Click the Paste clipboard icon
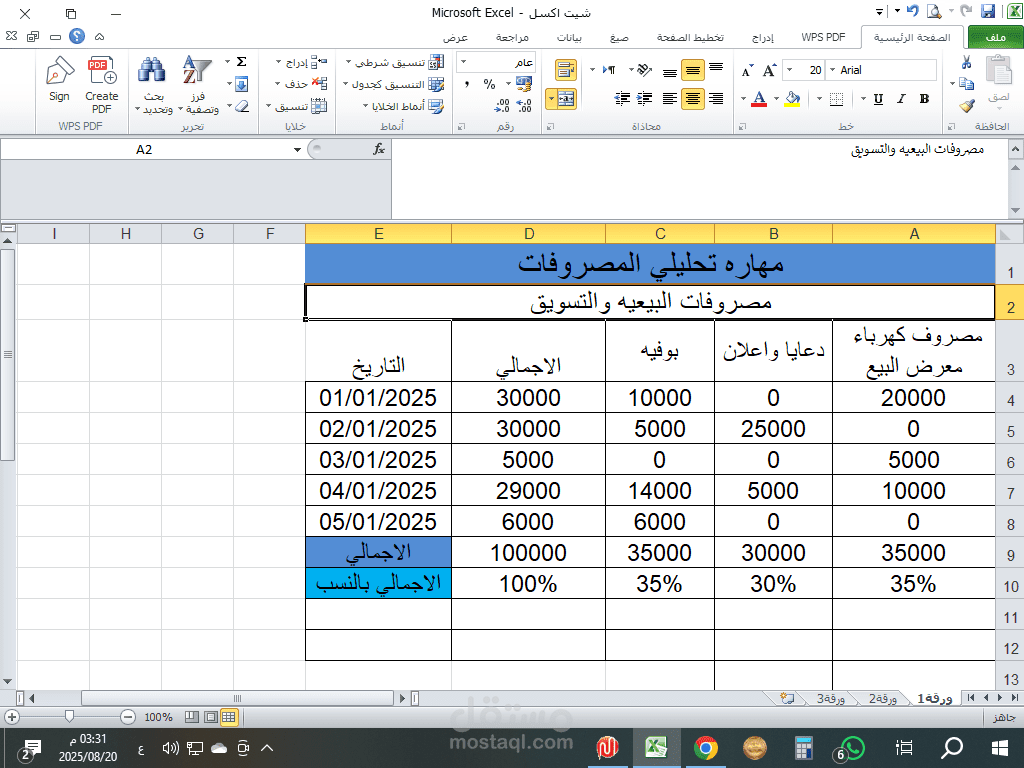 tap(999, 71)
